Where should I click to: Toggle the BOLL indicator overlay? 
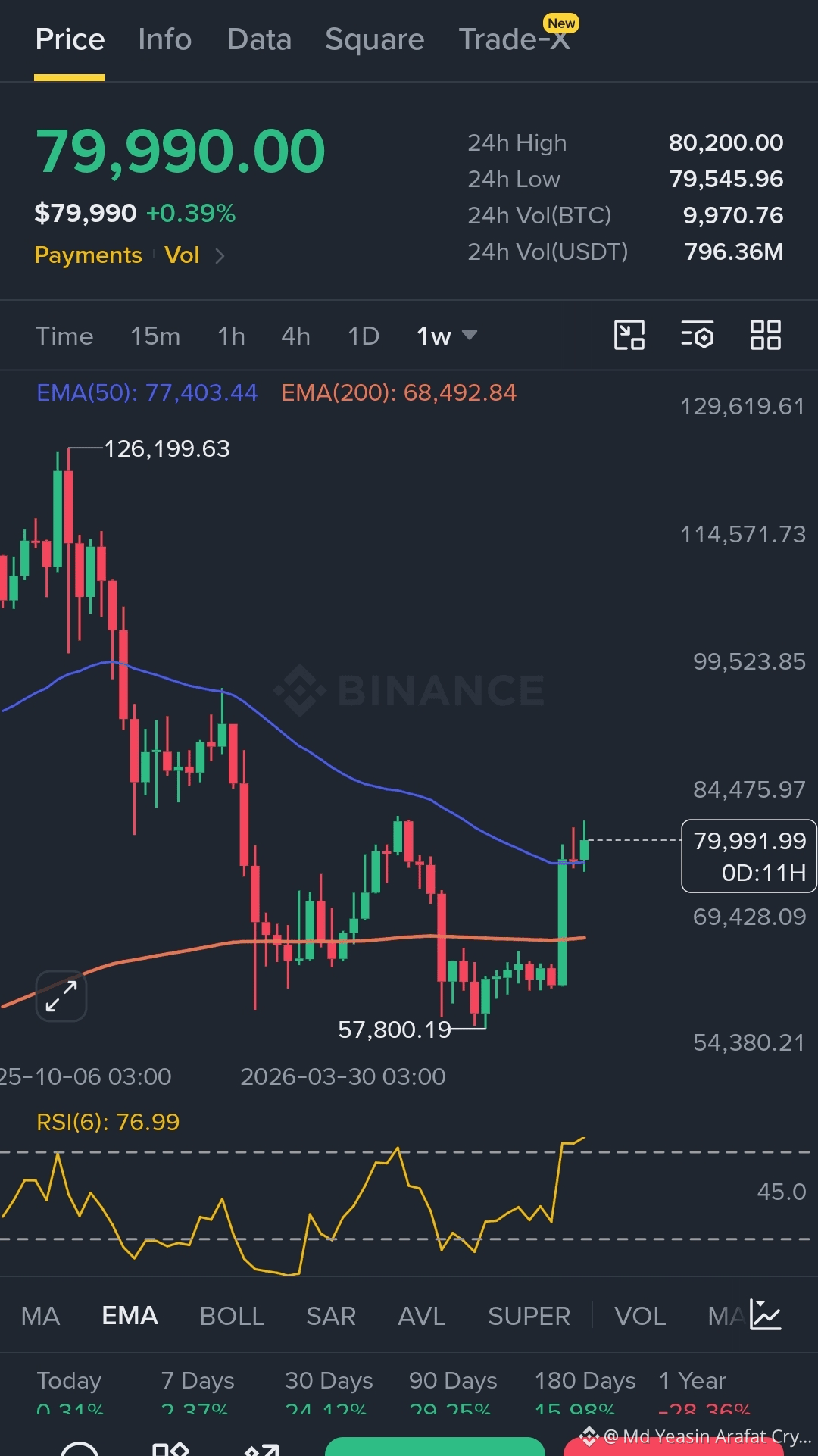[x=232, y=1316]
